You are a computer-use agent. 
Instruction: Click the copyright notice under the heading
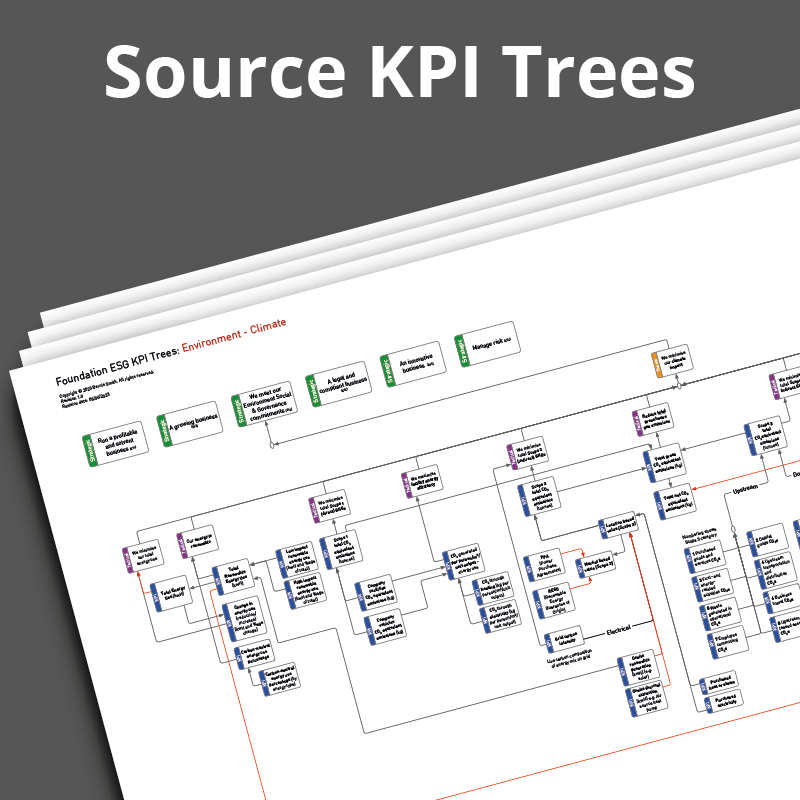tap(105, 386)
